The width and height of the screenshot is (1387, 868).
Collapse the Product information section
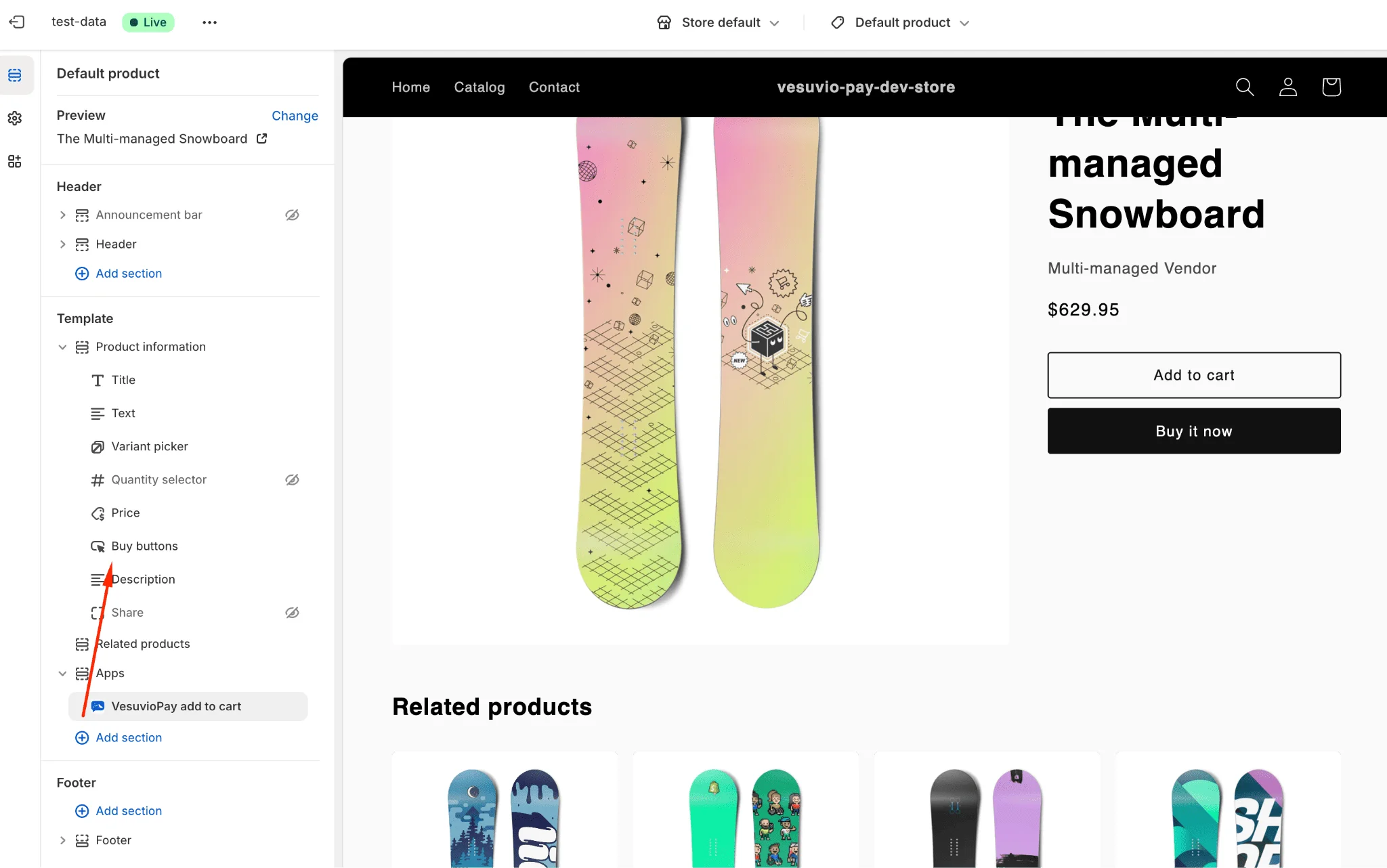tap(62, 347)
